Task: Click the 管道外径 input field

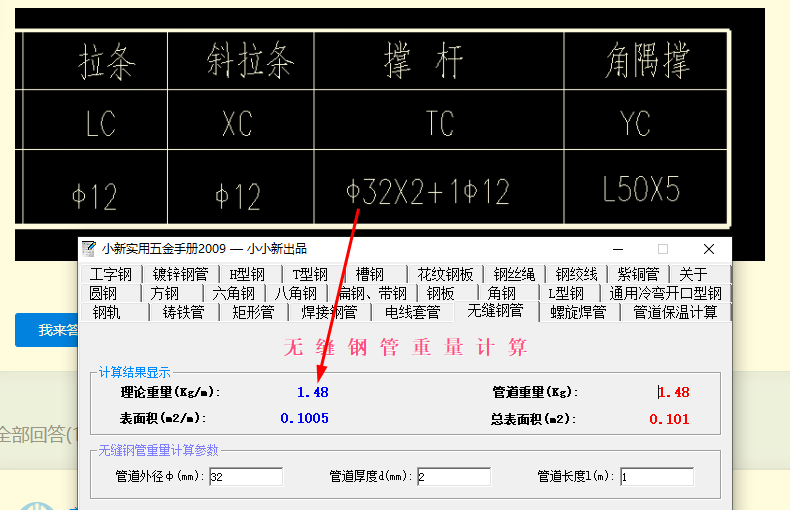Action: point(246,477)
